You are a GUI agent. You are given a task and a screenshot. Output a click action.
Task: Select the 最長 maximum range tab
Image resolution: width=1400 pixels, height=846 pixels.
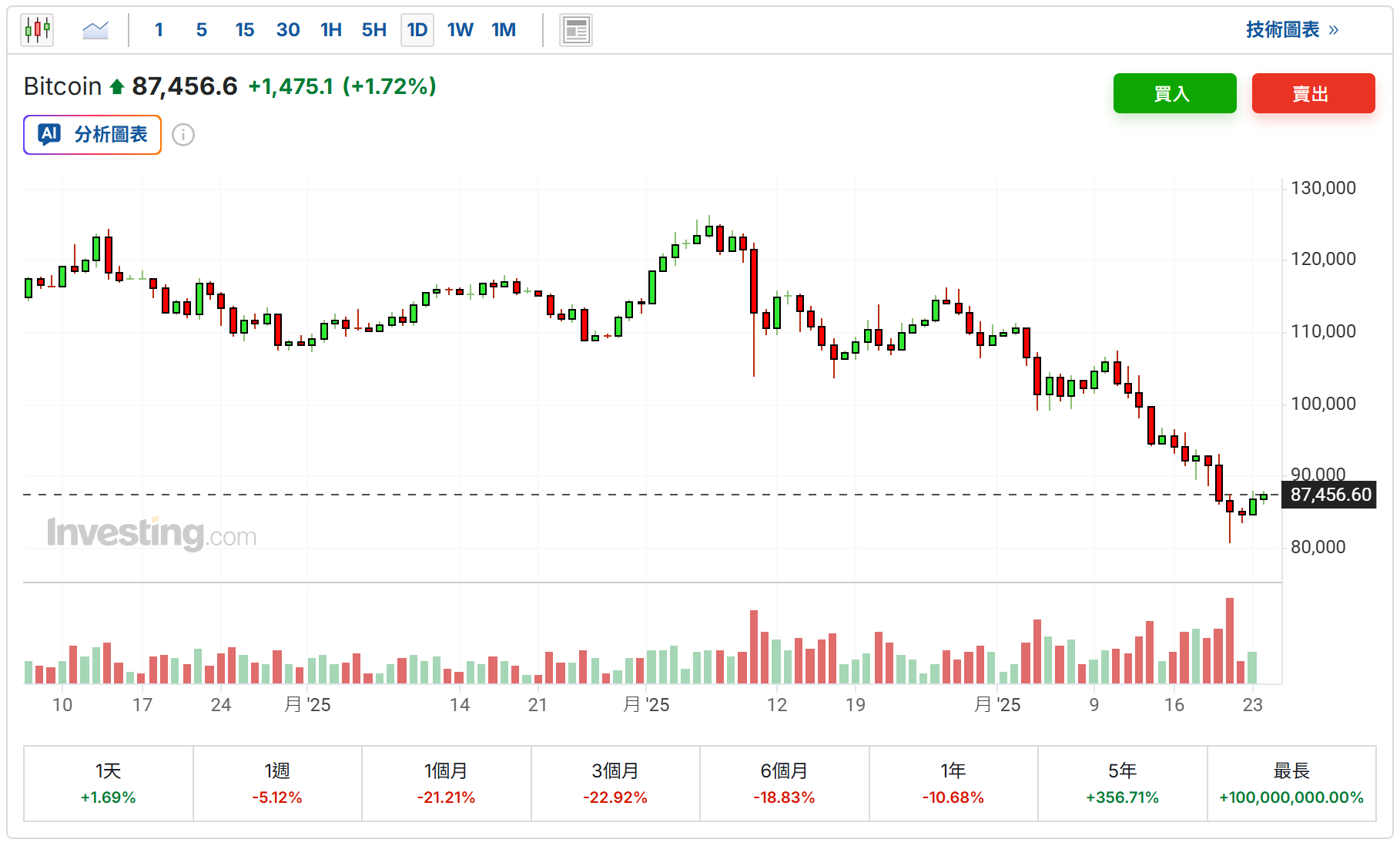[x=1291, y=783]
